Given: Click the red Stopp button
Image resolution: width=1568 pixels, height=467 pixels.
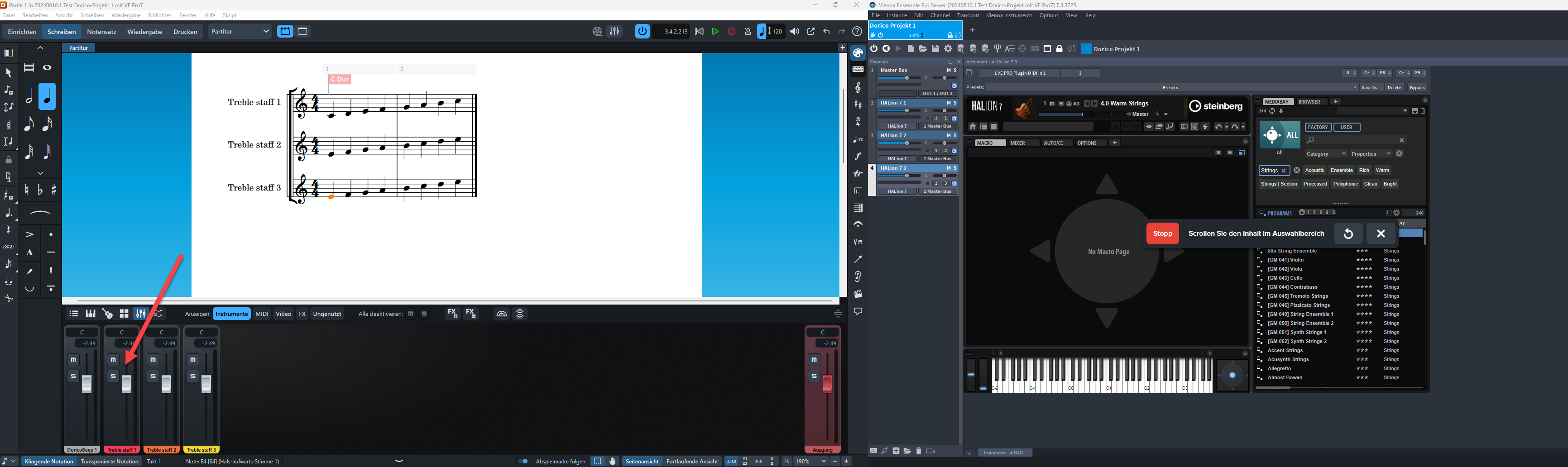Looking at the screenshot, I should [1163, 233].
